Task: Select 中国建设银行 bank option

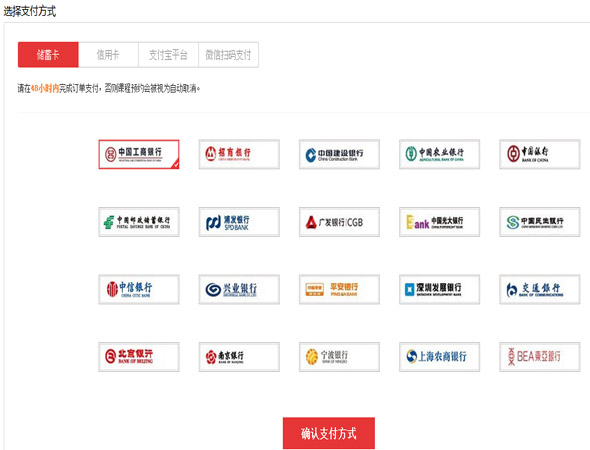Action: point(339,154)
